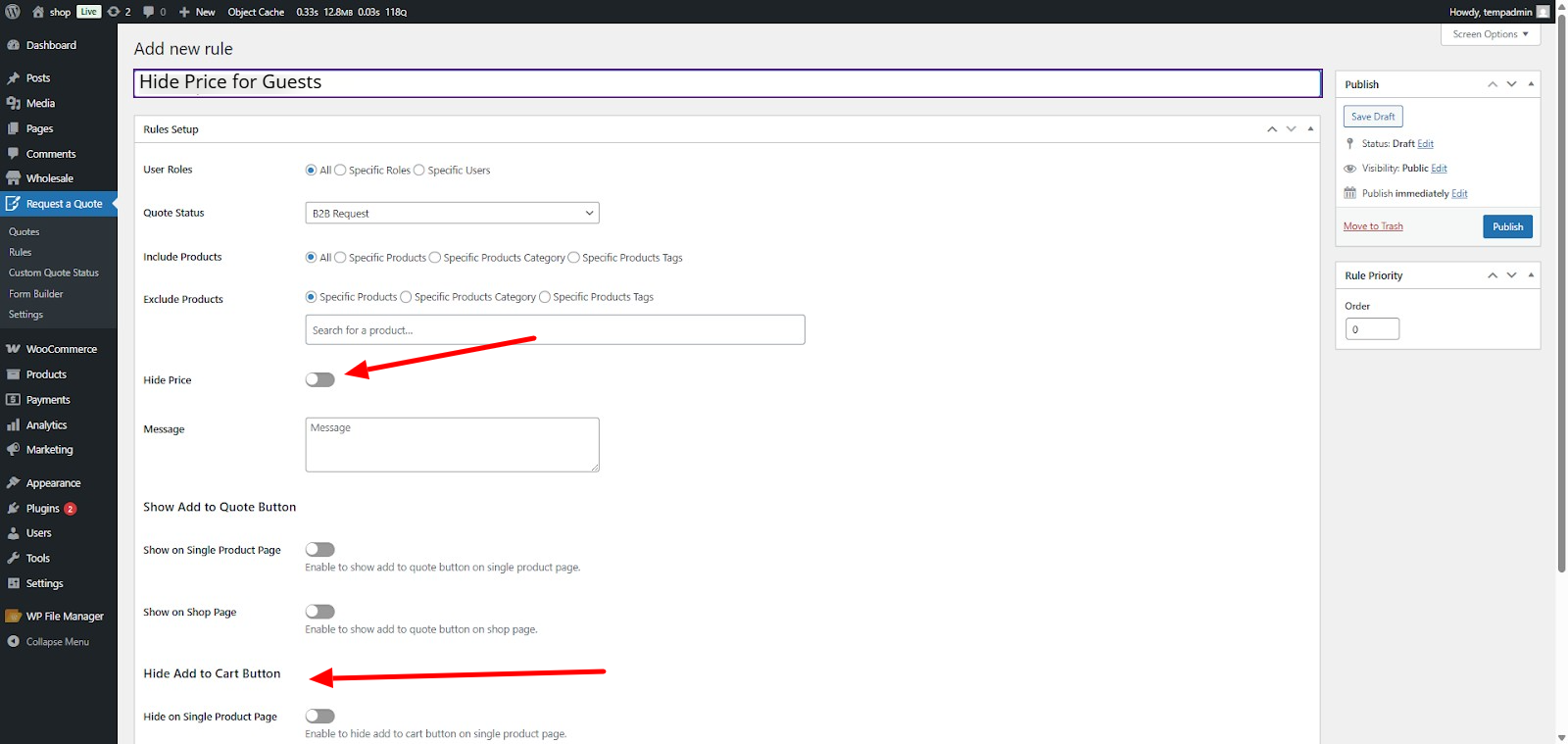Collapse the Rules Setup panel
Screen dimensions: 1568x744
tap(1310, 129)
